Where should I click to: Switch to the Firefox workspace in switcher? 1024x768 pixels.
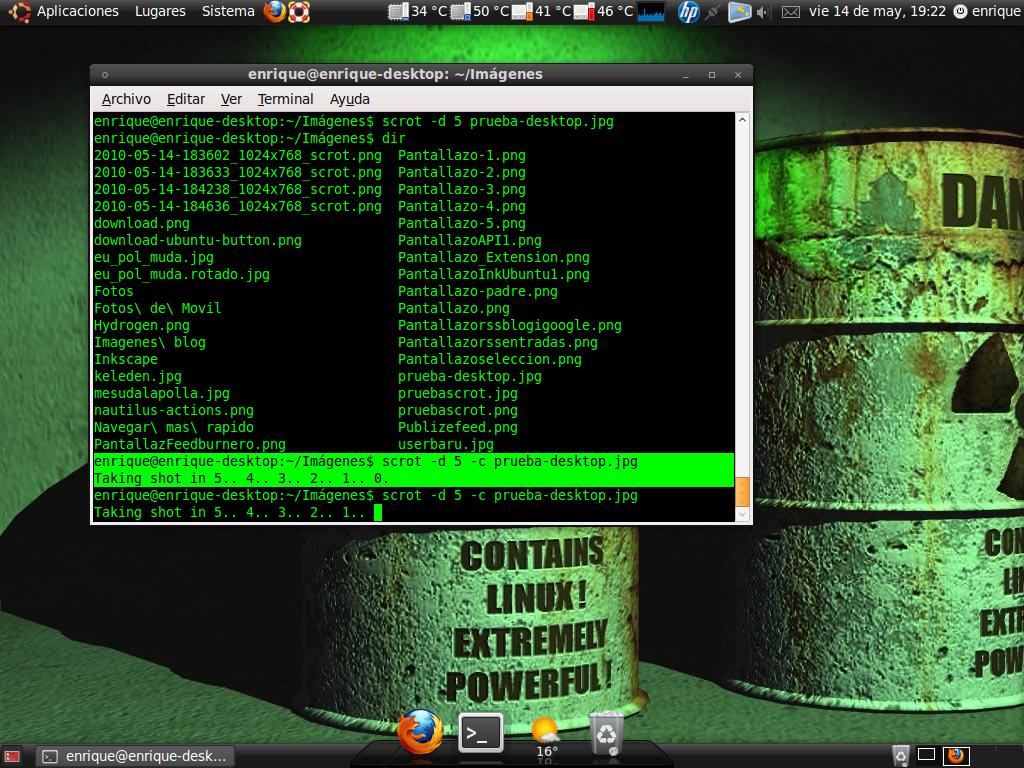coord(955,755)
